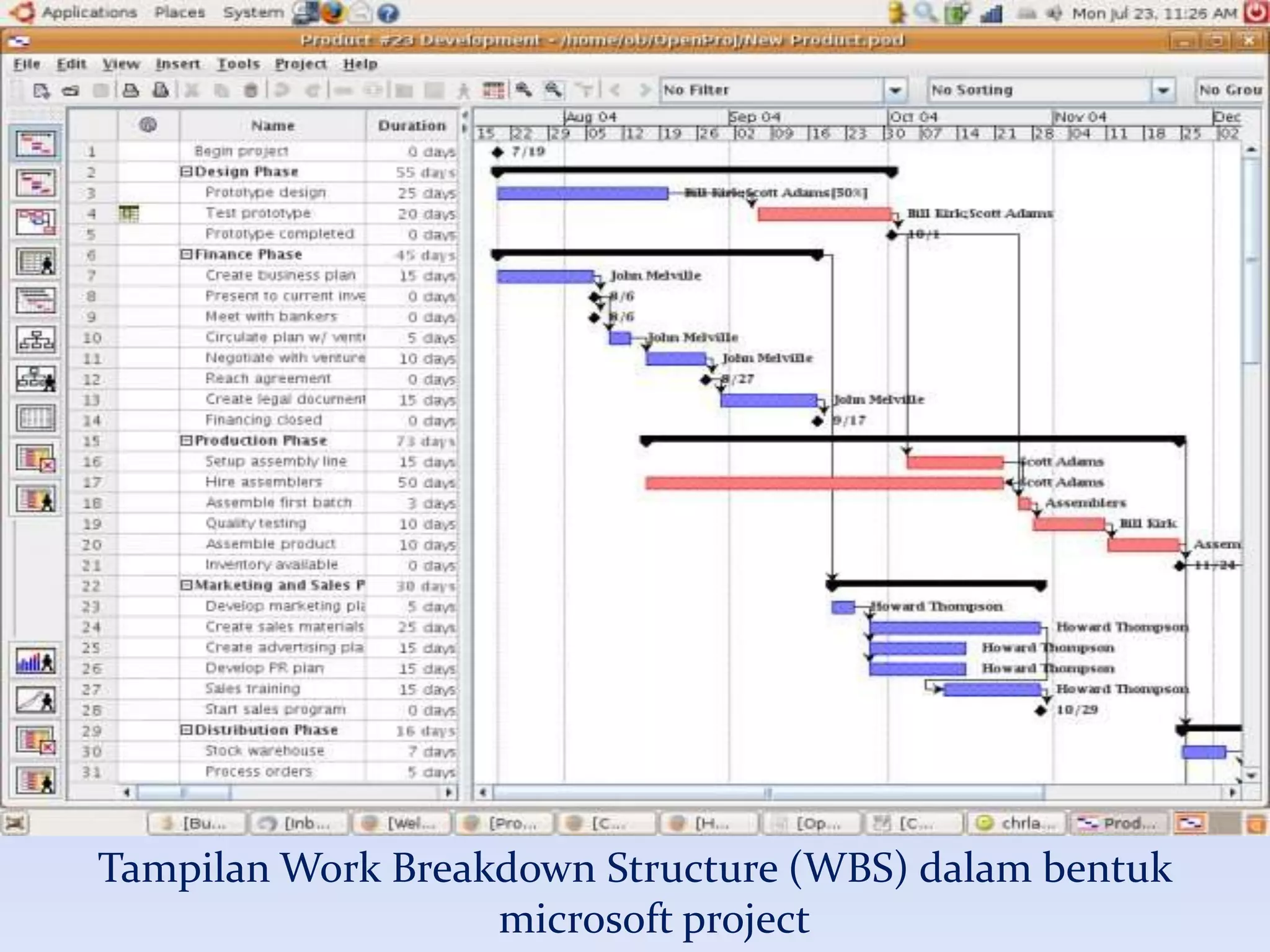1270x952 pixels.
Task: Switch to the chrla... taskbar window
Action: (1016, 823)
